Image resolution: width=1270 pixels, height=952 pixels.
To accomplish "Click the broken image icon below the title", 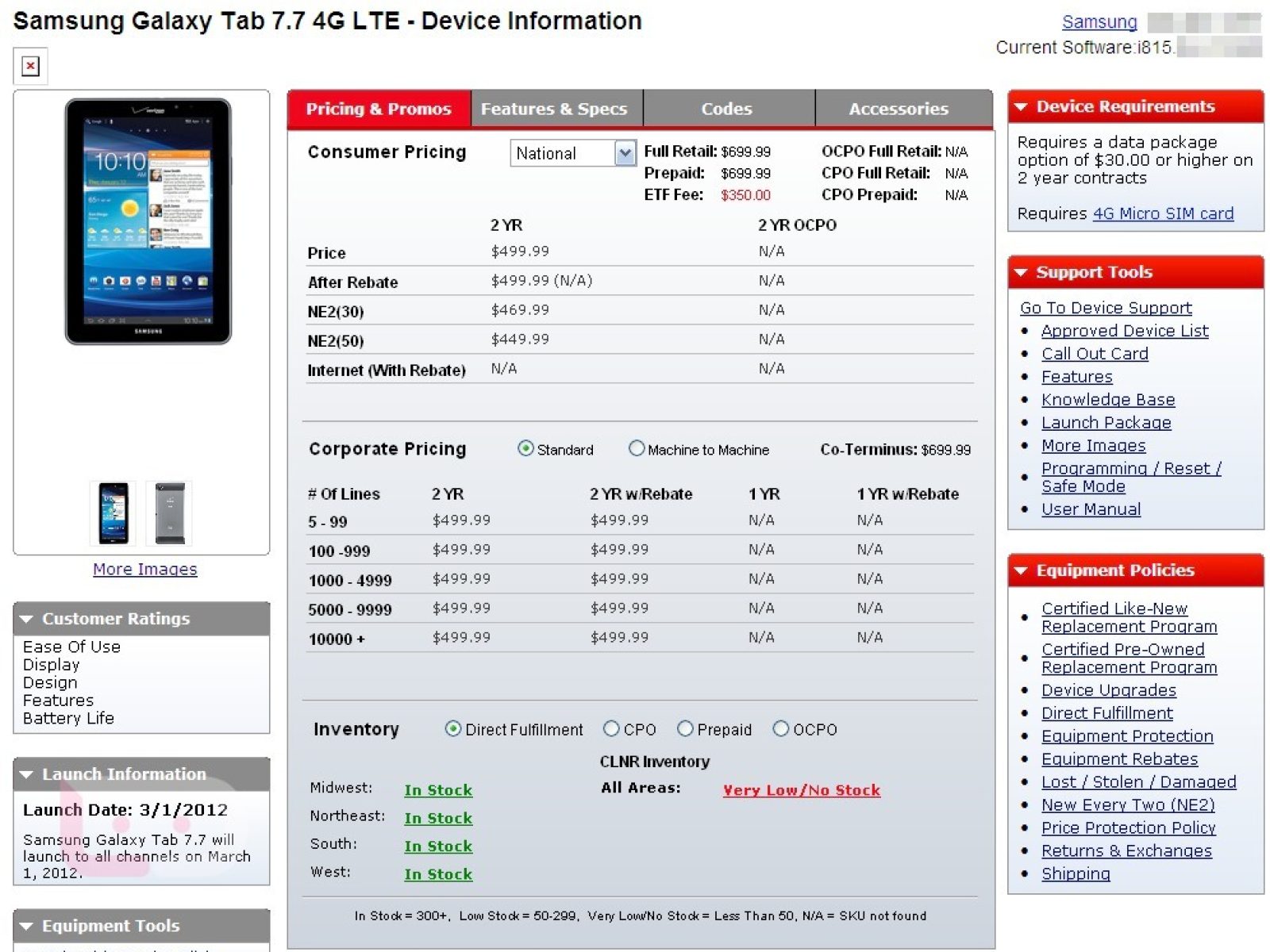I will coord(30,66).
